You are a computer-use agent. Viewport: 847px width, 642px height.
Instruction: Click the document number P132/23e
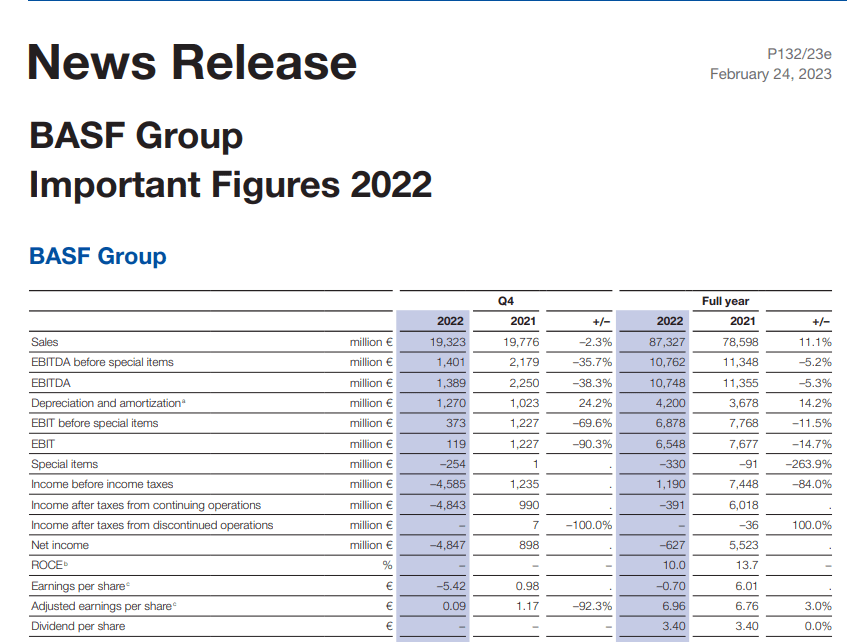click(797, 54)
